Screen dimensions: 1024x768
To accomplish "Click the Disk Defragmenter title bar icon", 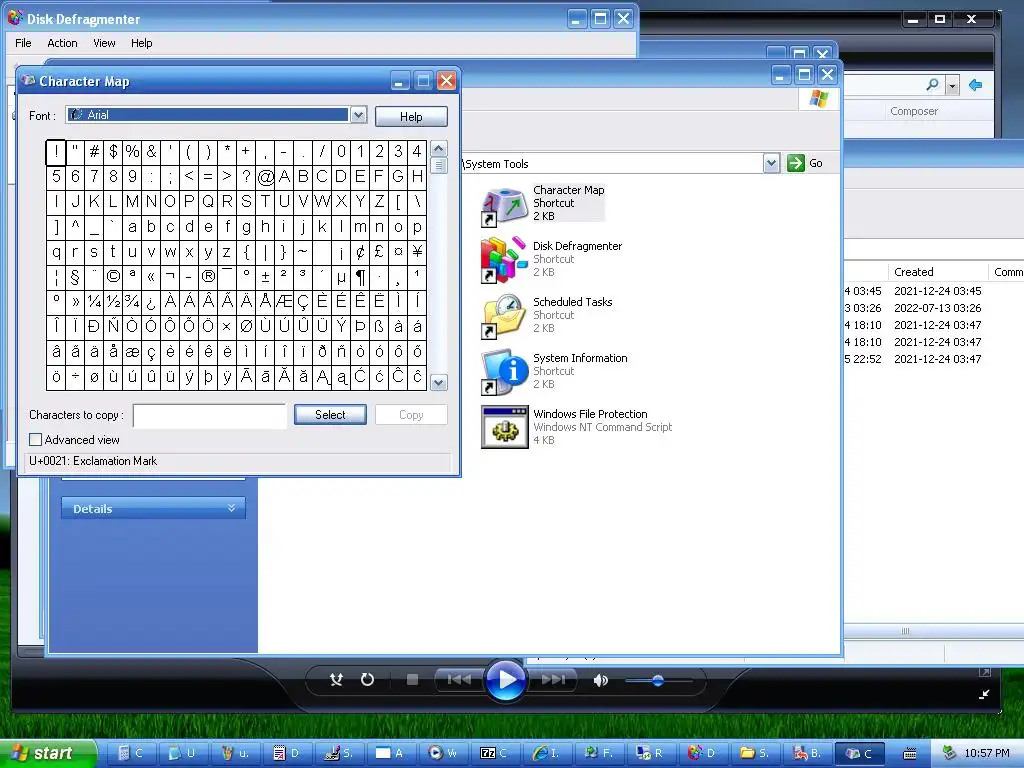I will [16, 18].
